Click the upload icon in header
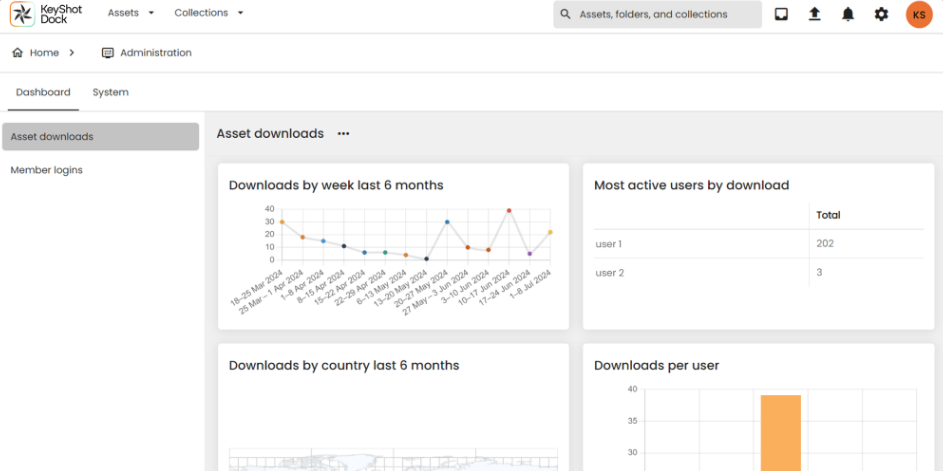 (x=815, y=14)
